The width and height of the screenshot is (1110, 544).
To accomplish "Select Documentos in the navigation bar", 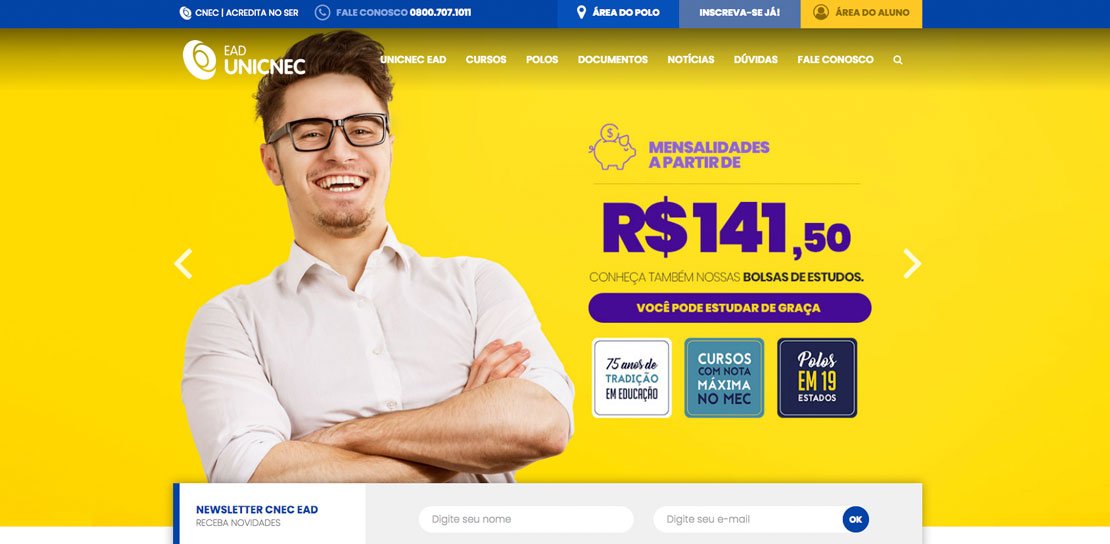I will point(612,60).
